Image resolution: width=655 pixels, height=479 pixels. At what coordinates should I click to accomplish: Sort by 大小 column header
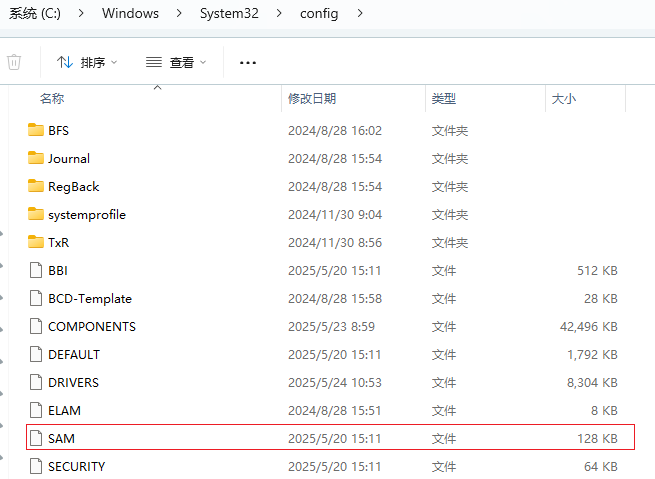point(564,99)
